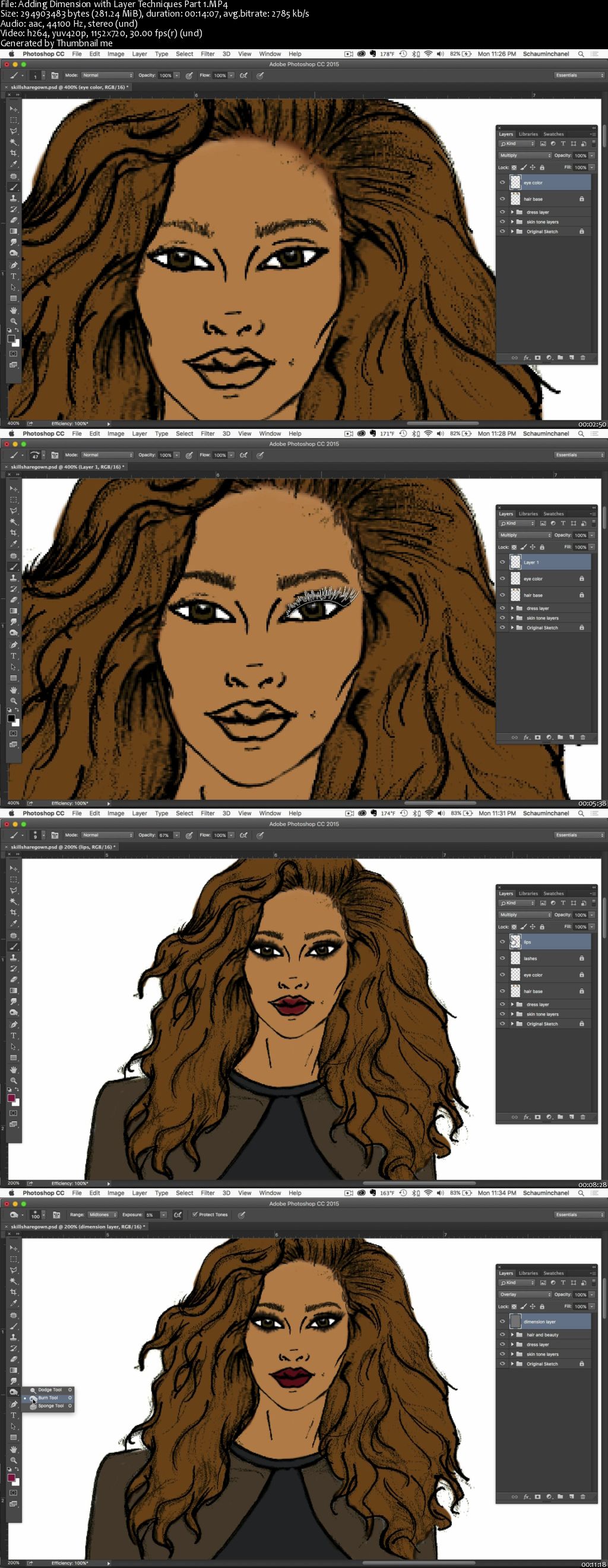Hide the lips layer via its eye icon
The width and height of the screenshot is (608, 1568).
tap(502, 942)
